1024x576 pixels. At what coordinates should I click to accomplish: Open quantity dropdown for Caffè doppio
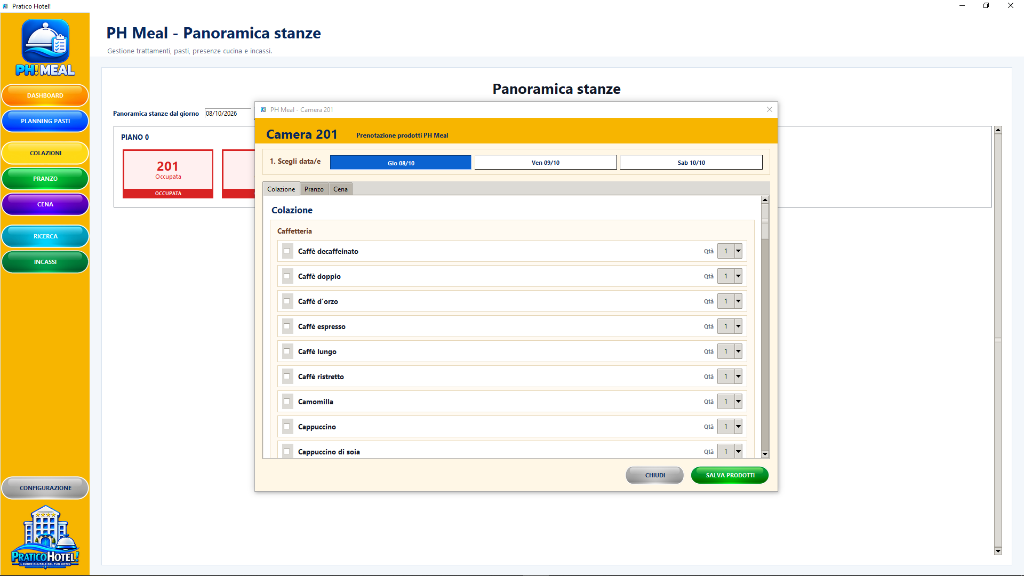(x=738, y=276)
